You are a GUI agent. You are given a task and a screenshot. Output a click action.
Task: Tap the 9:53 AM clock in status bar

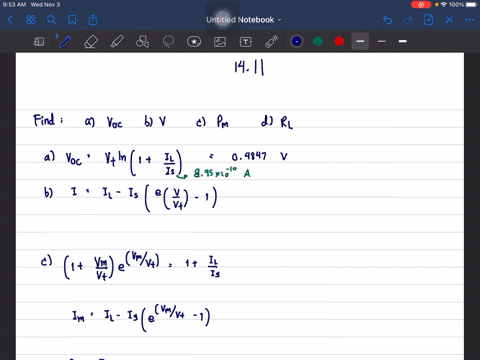[14, 5]
